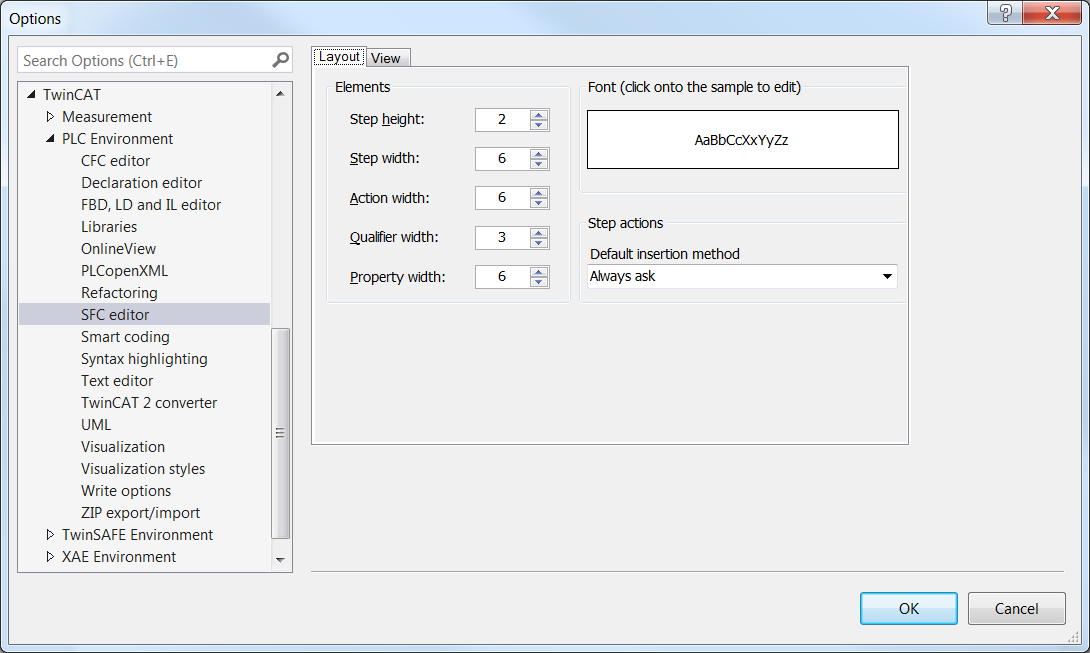Click the Property width number field

(x=503, y=277)
